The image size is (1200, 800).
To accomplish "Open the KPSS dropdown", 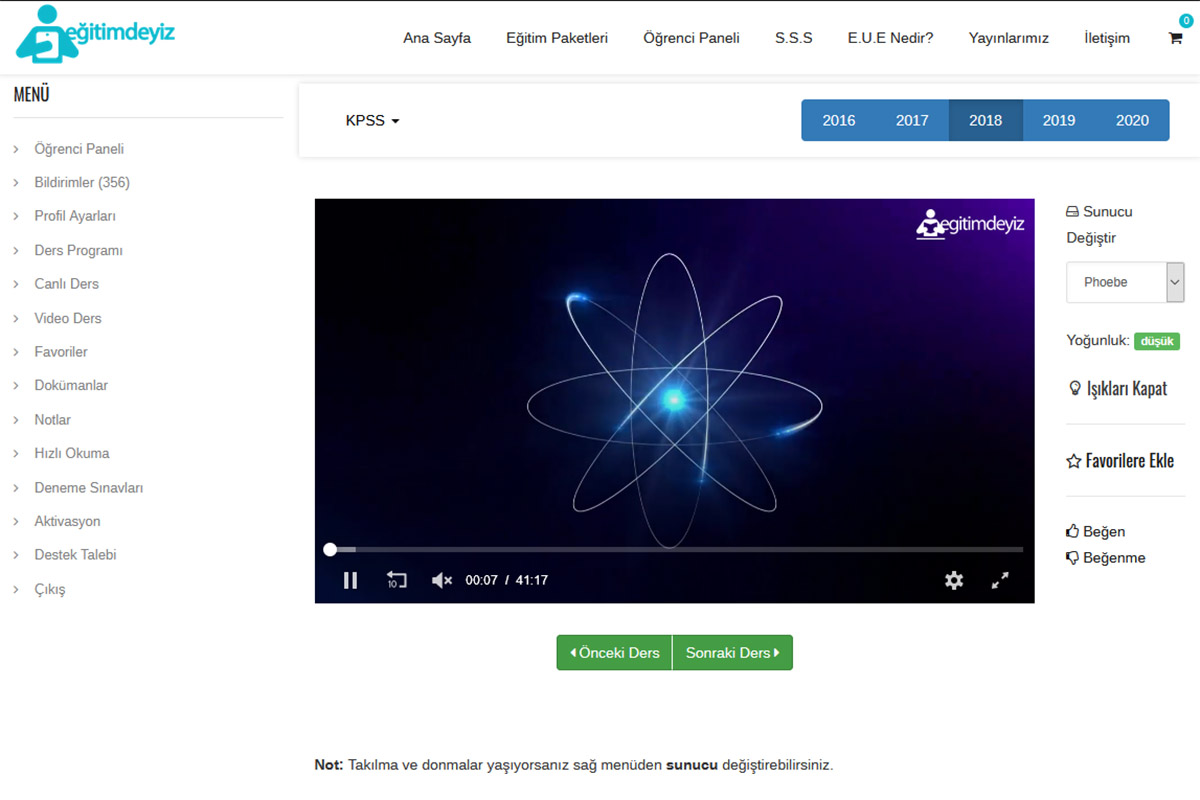I will 372,121.
